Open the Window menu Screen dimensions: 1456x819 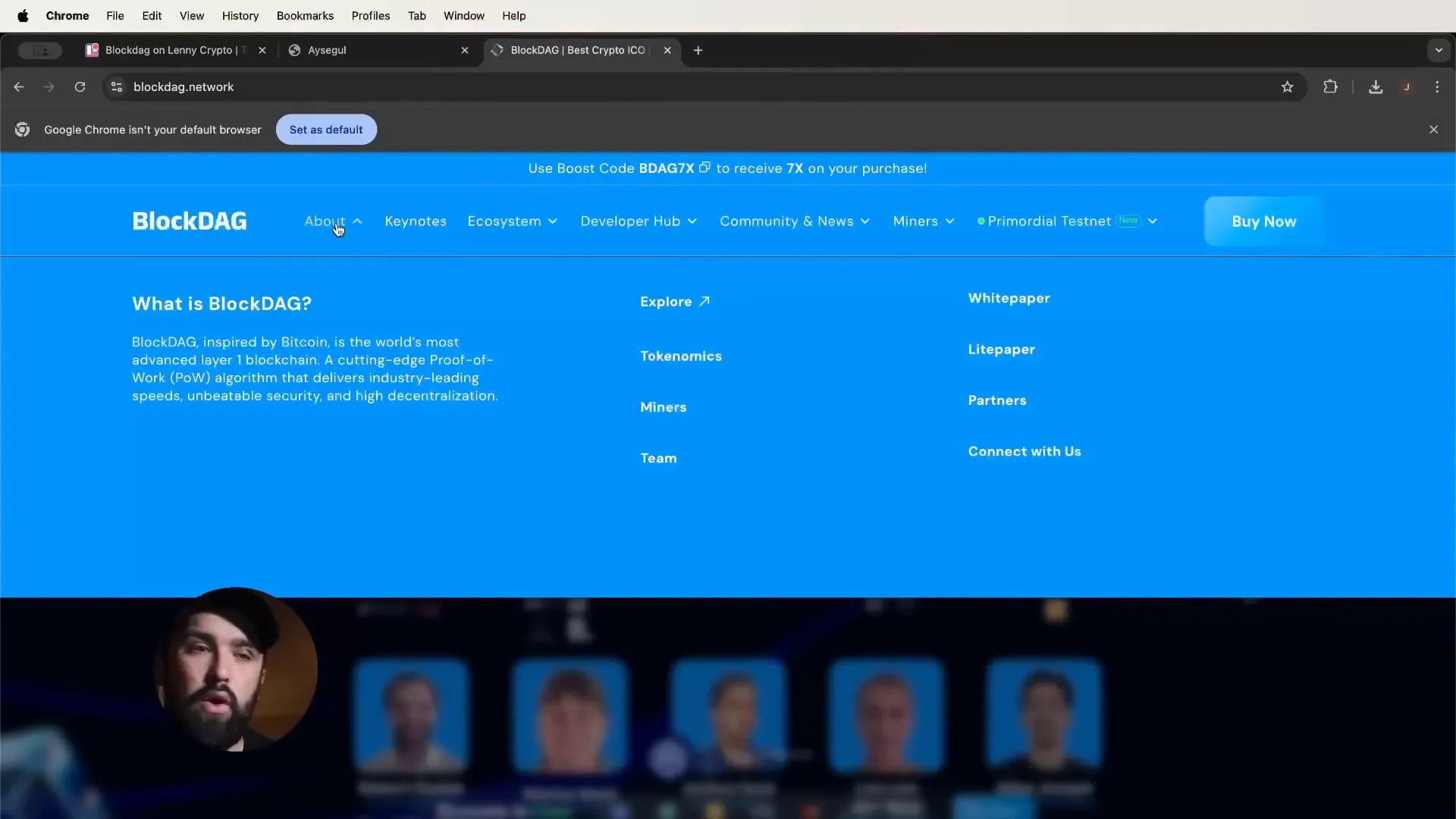point(463,16)
